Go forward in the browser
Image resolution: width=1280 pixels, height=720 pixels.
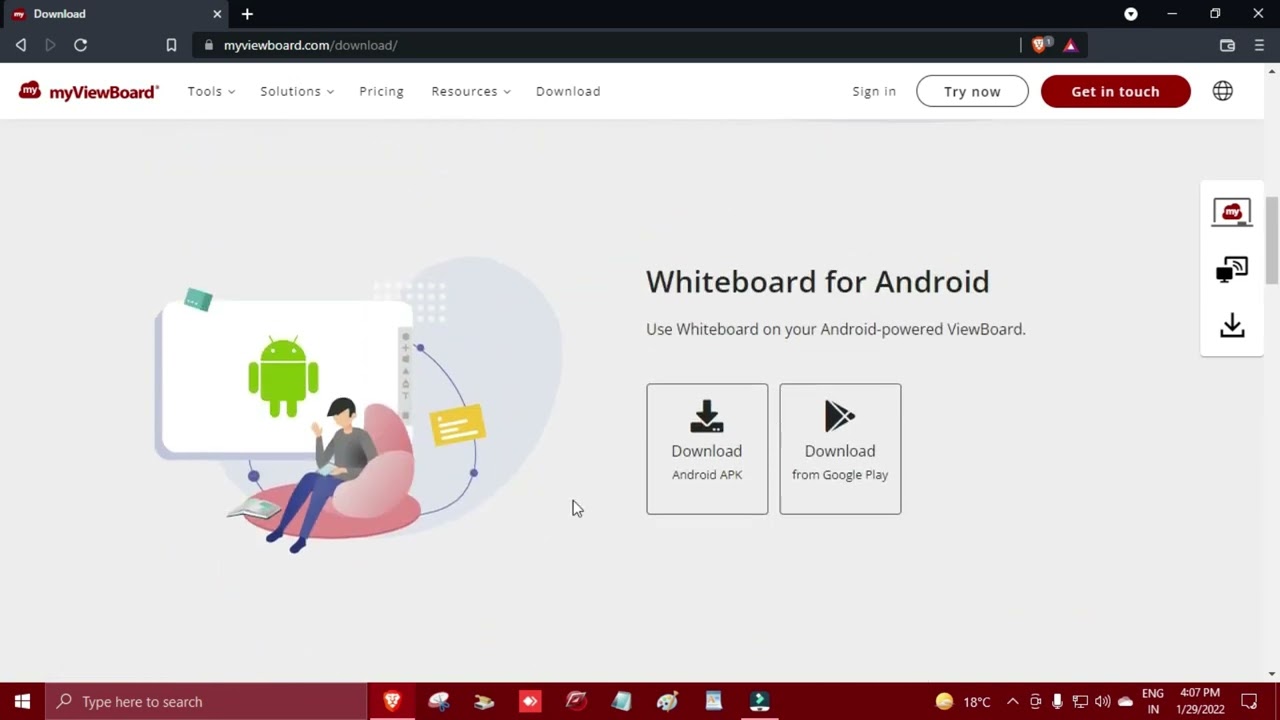point(50,45)
